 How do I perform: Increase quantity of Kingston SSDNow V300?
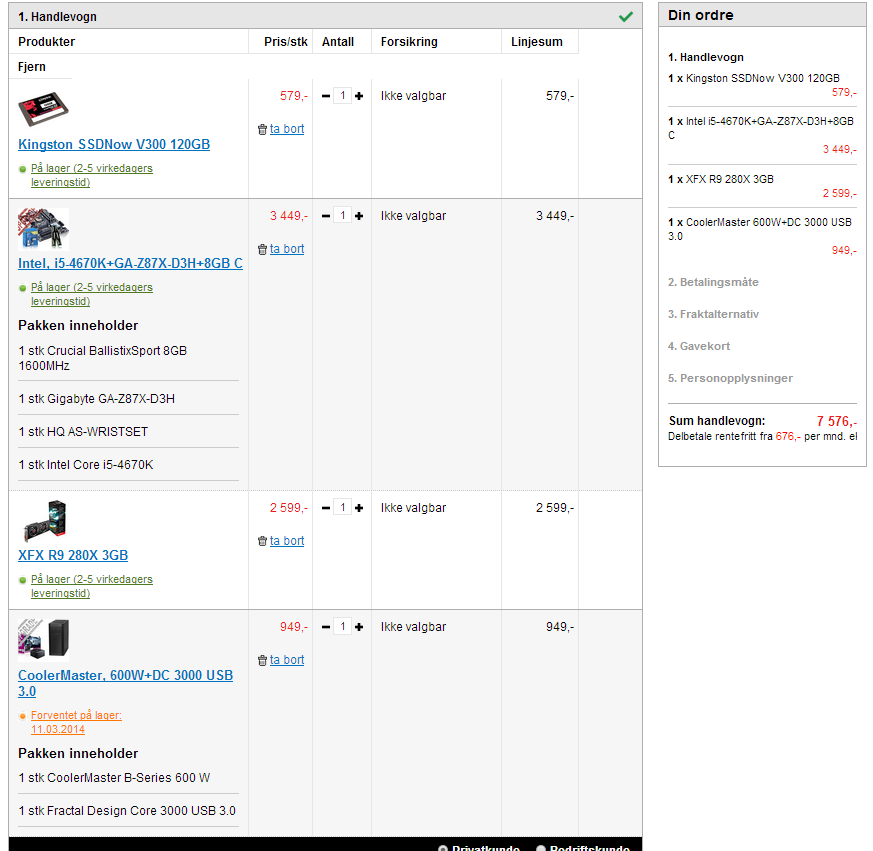(359, 96)
